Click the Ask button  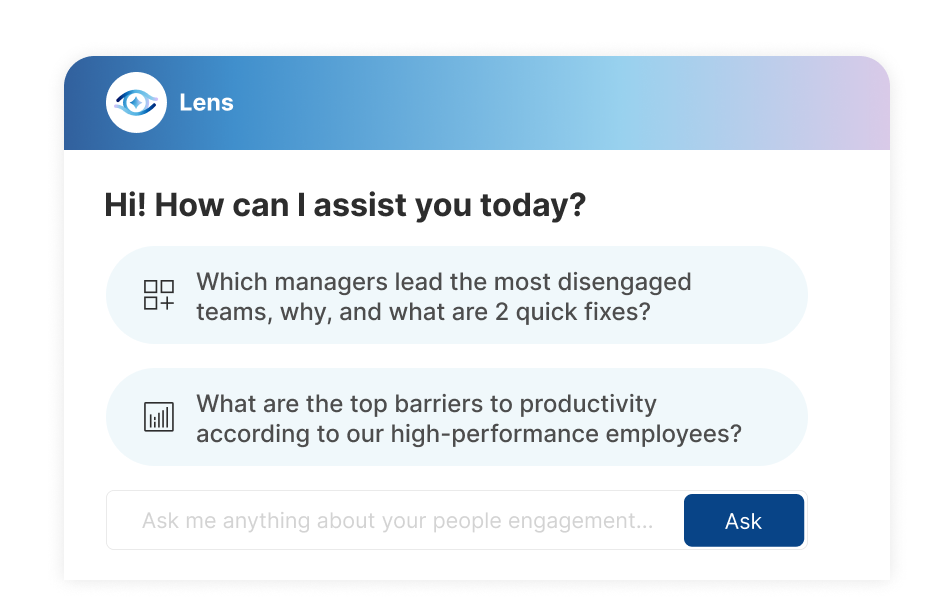pos(744,520)
